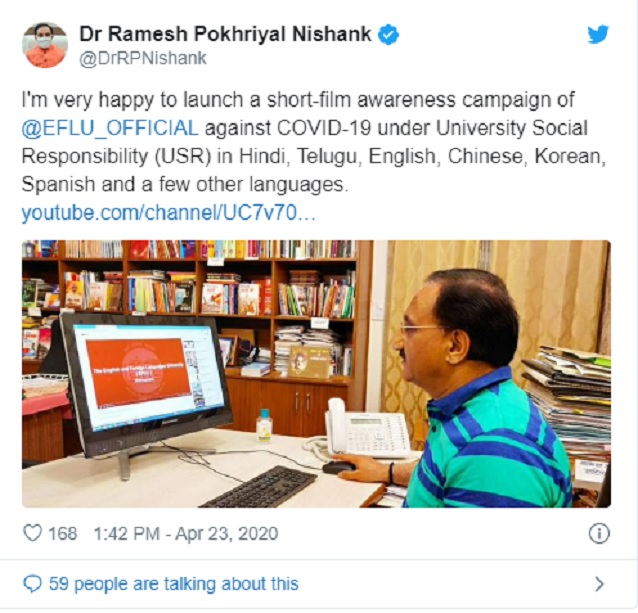Click "59 people are talking about this"

pos(174,584)
